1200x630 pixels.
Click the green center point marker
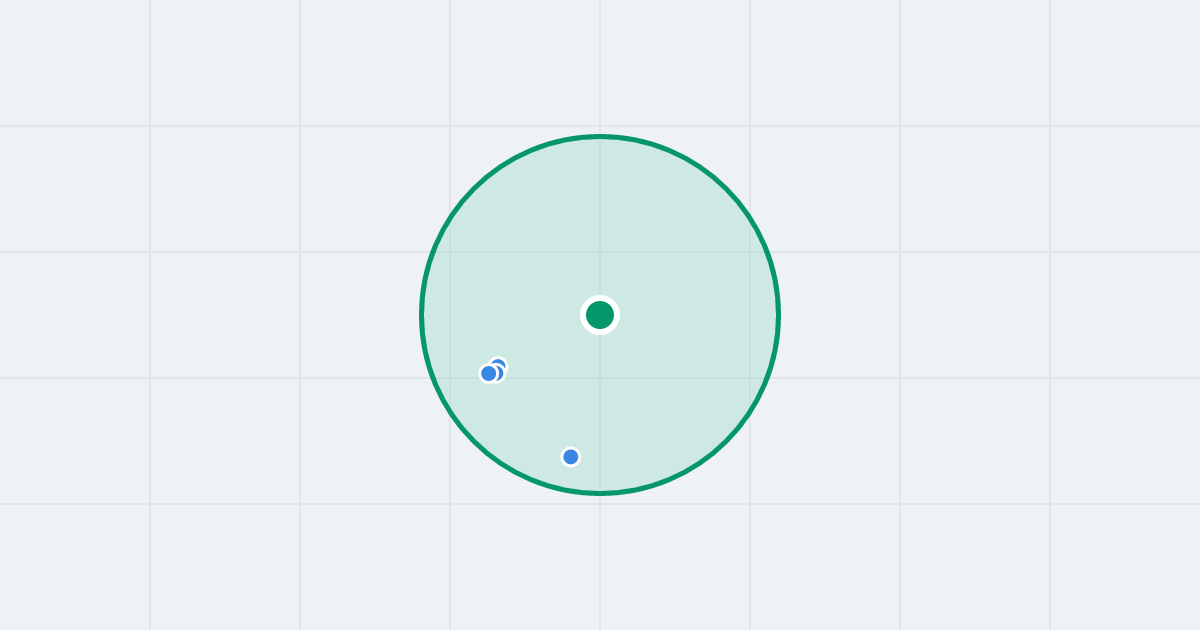[600, 315]
